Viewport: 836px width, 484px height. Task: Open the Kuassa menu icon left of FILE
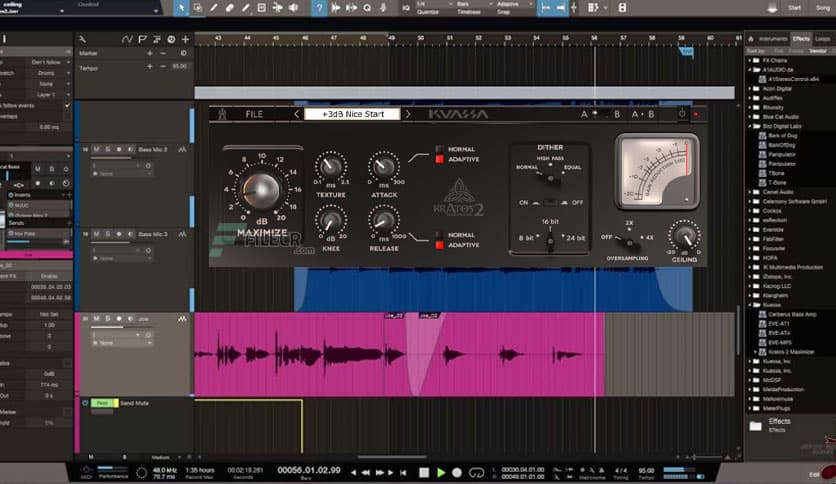[x=222, y=114]
